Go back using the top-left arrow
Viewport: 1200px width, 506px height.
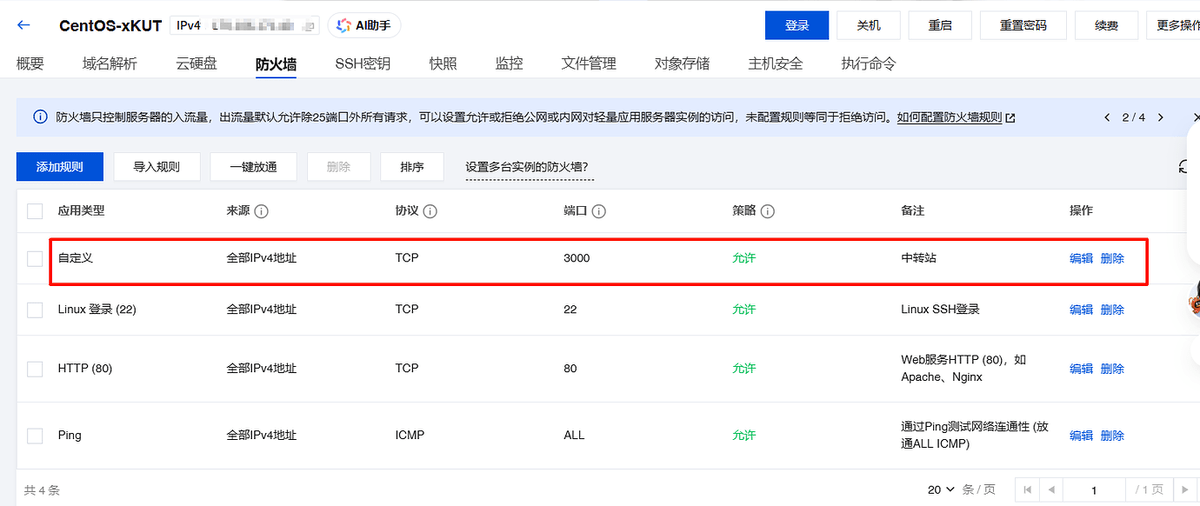(x=24, y=25)
